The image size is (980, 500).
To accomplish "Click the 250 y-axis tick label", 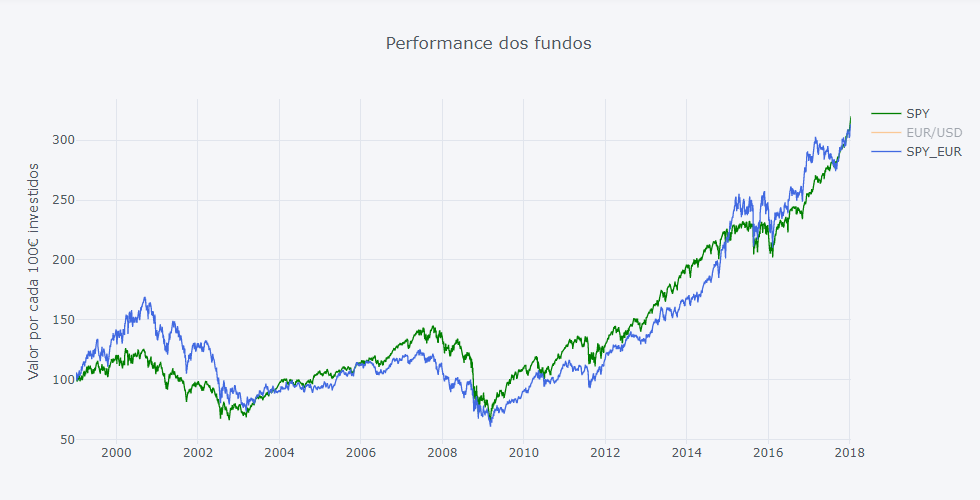I will click(63, 200).
